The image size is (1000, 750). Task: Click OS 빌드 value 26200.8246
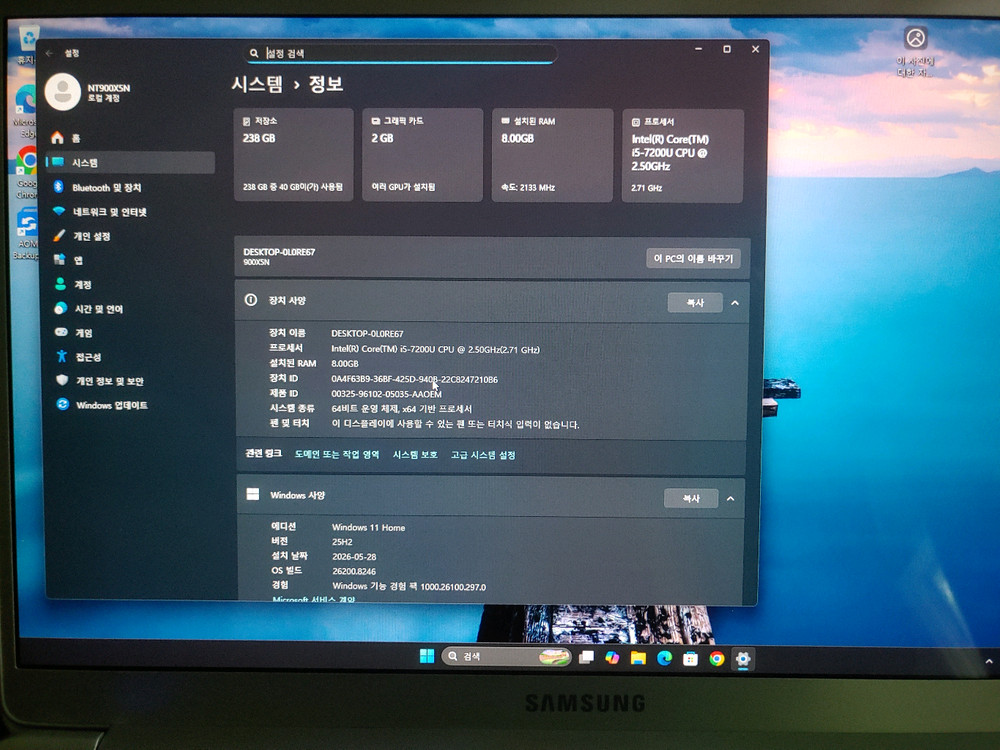[354, 571]
